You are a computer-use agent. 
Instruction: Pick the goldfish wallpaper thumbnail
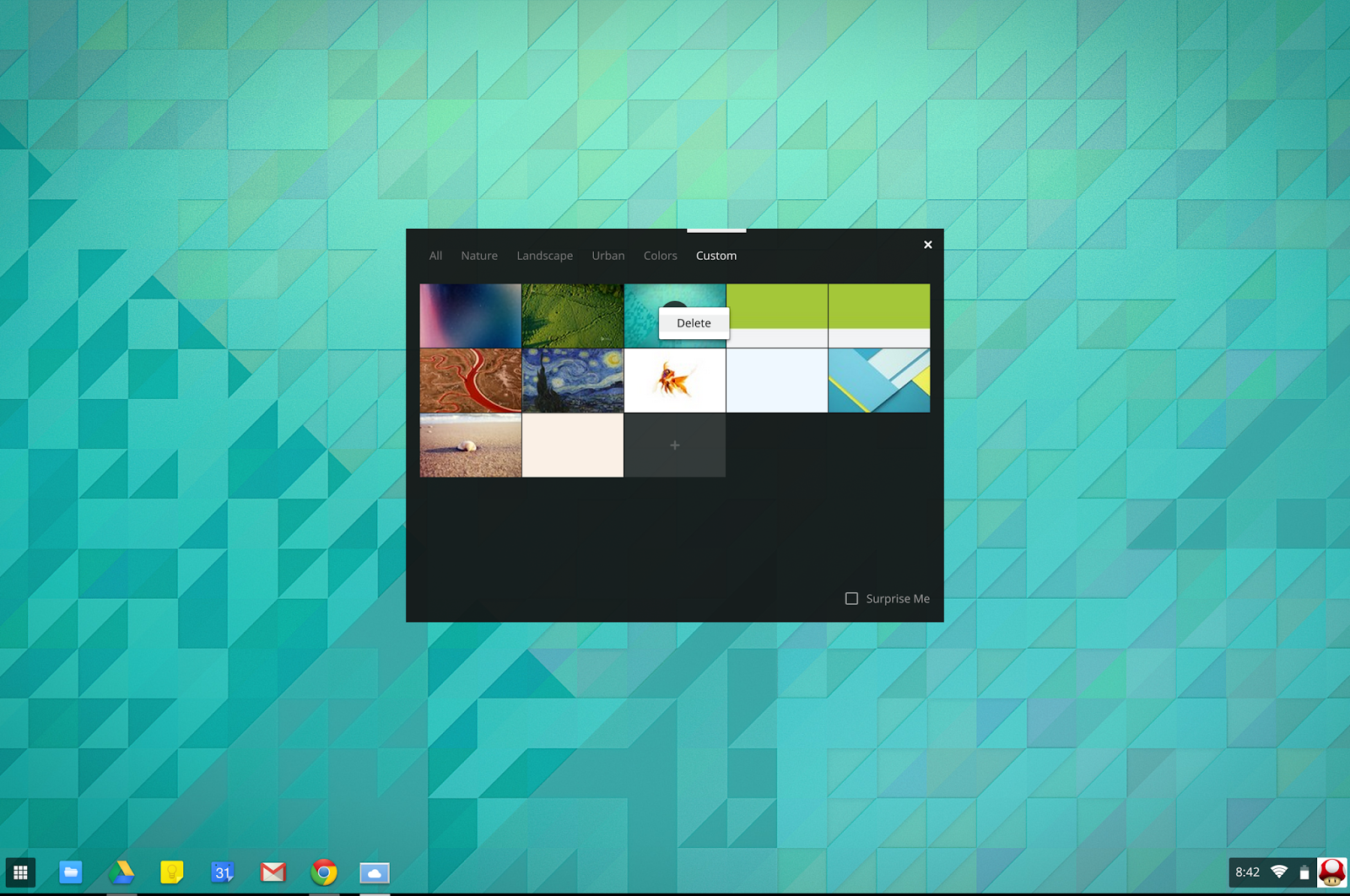[x=674, y=381]
